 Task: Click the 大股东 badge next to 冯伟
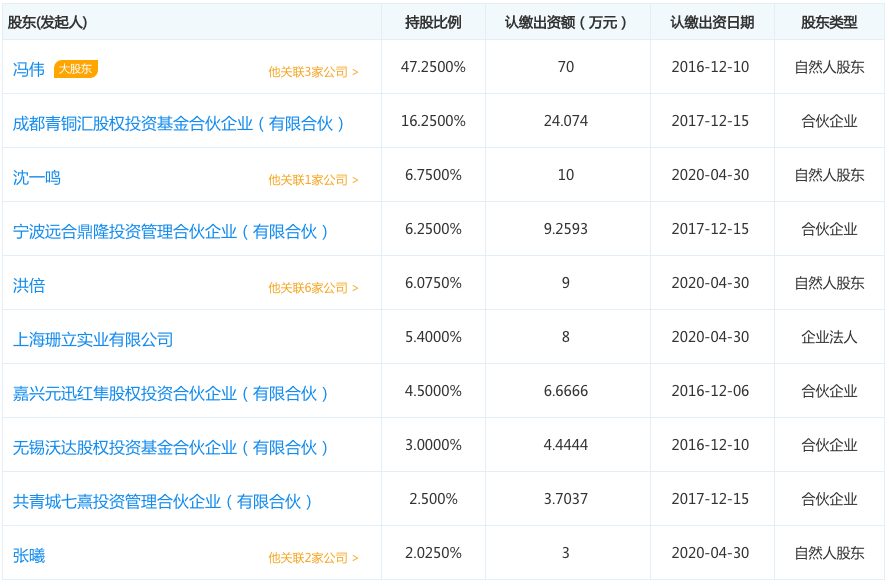click(x=76, y=69)
